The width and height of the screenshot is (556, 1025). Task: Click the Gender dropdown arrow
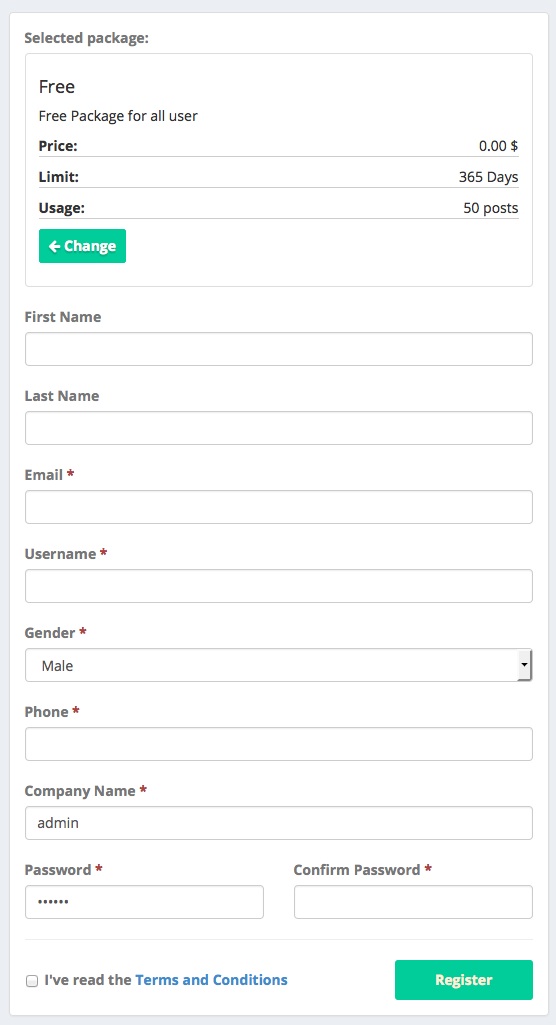[524, 665]
